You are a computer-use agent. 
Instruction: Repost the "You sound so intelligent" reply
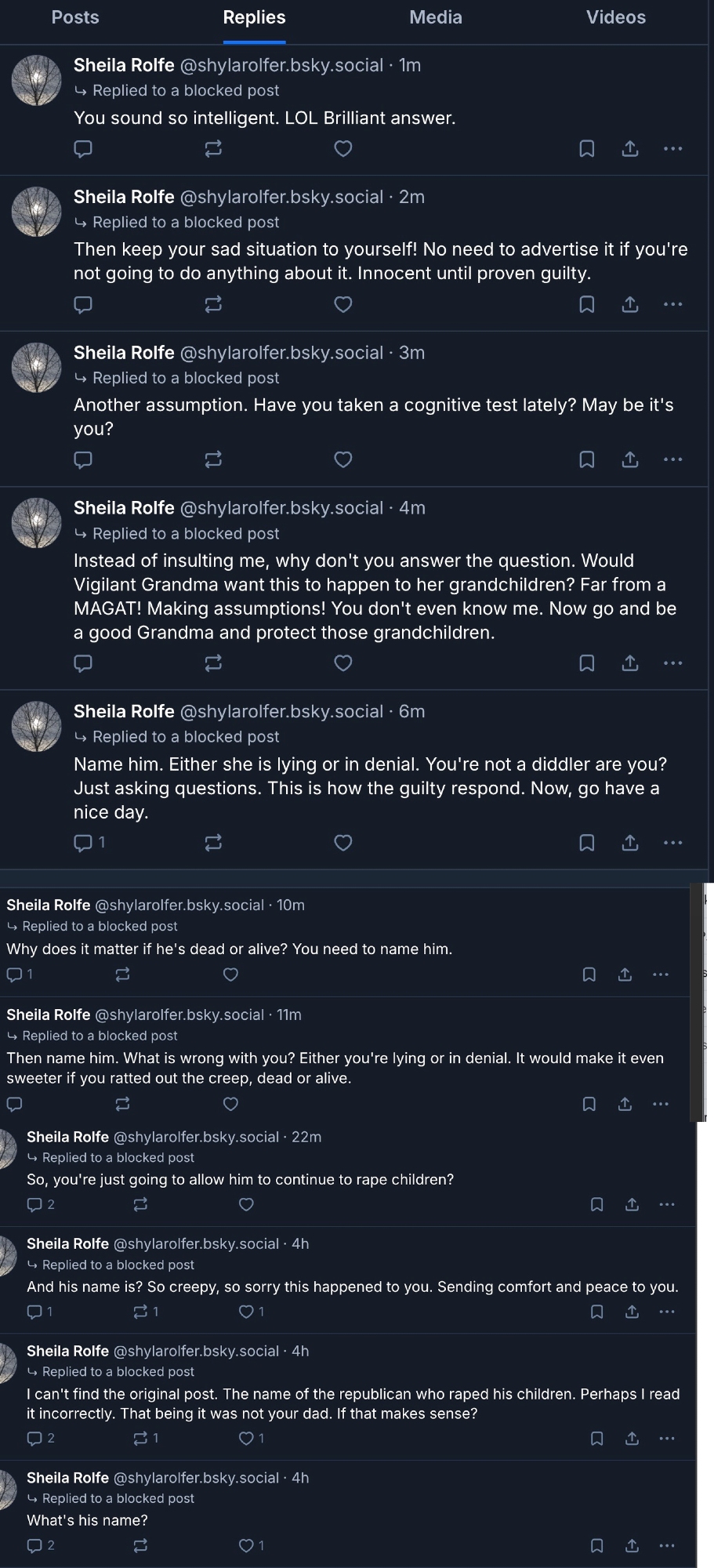click(213, 148)
